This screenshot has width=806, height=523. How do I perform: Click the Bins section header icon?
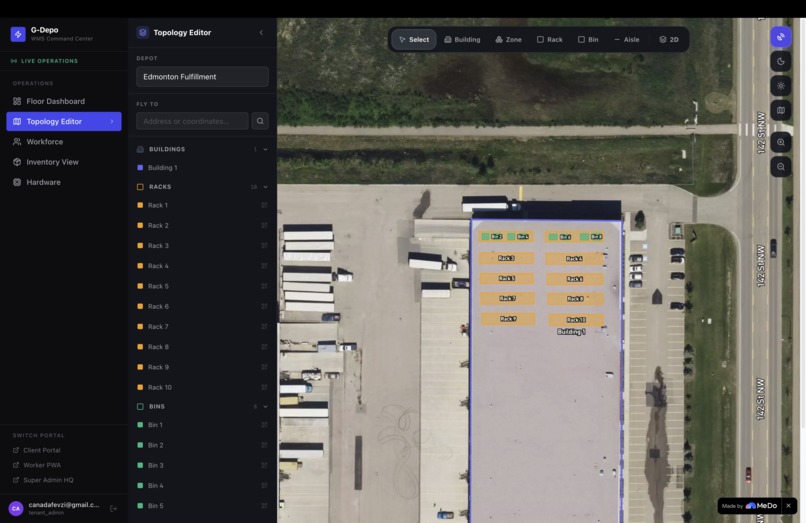click(140, 406)
